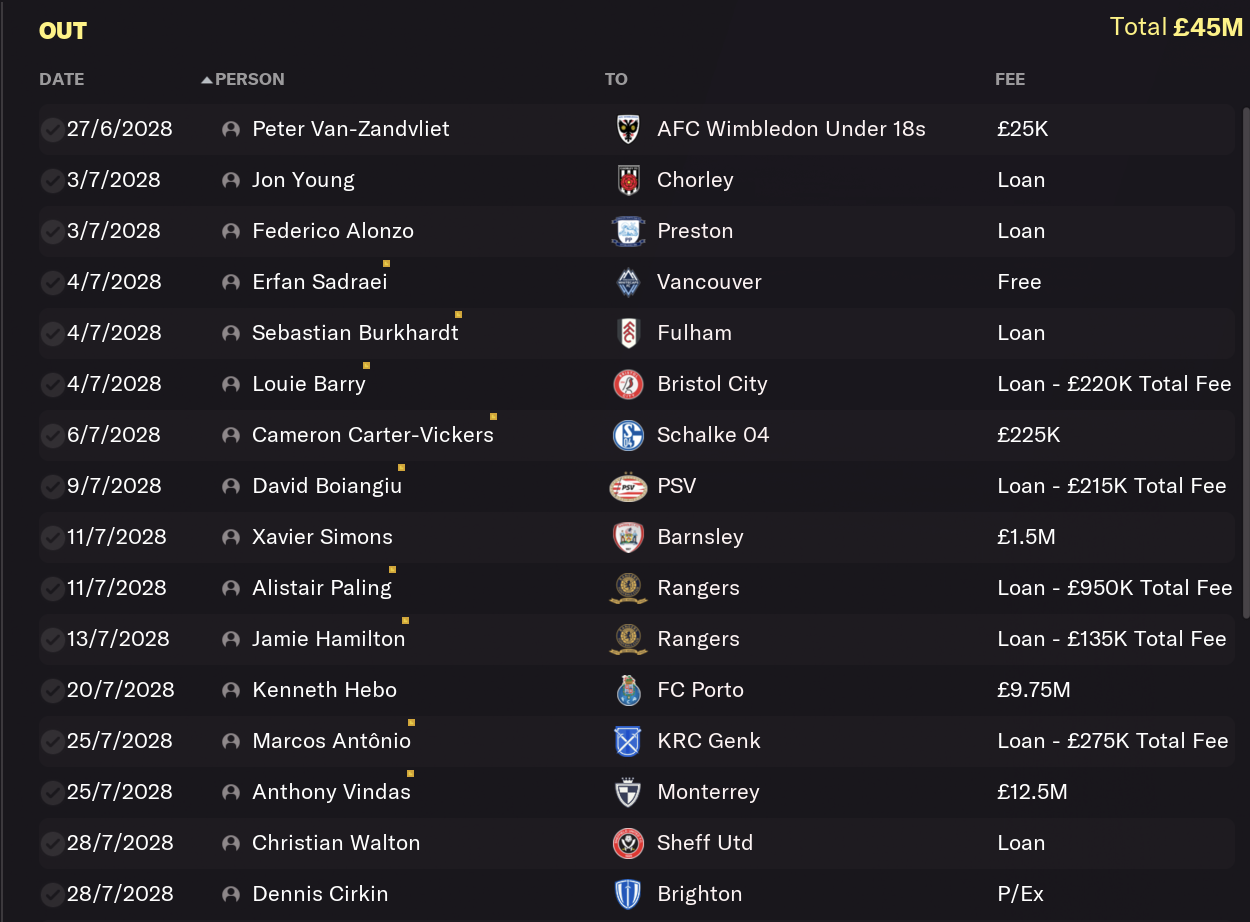The image size is (1250, 922).
Task: Open the Vancouver club logo
Action: 628,282
